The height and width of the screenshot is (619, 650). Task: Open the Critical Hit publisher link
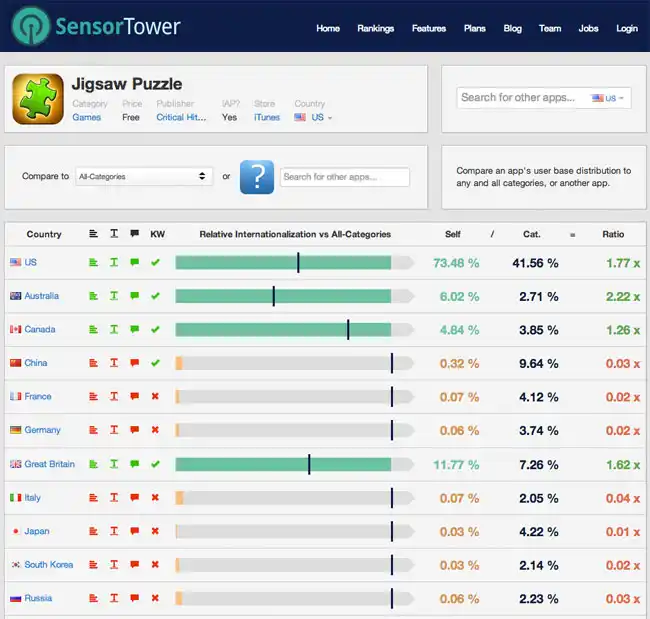tap(181, 117)
